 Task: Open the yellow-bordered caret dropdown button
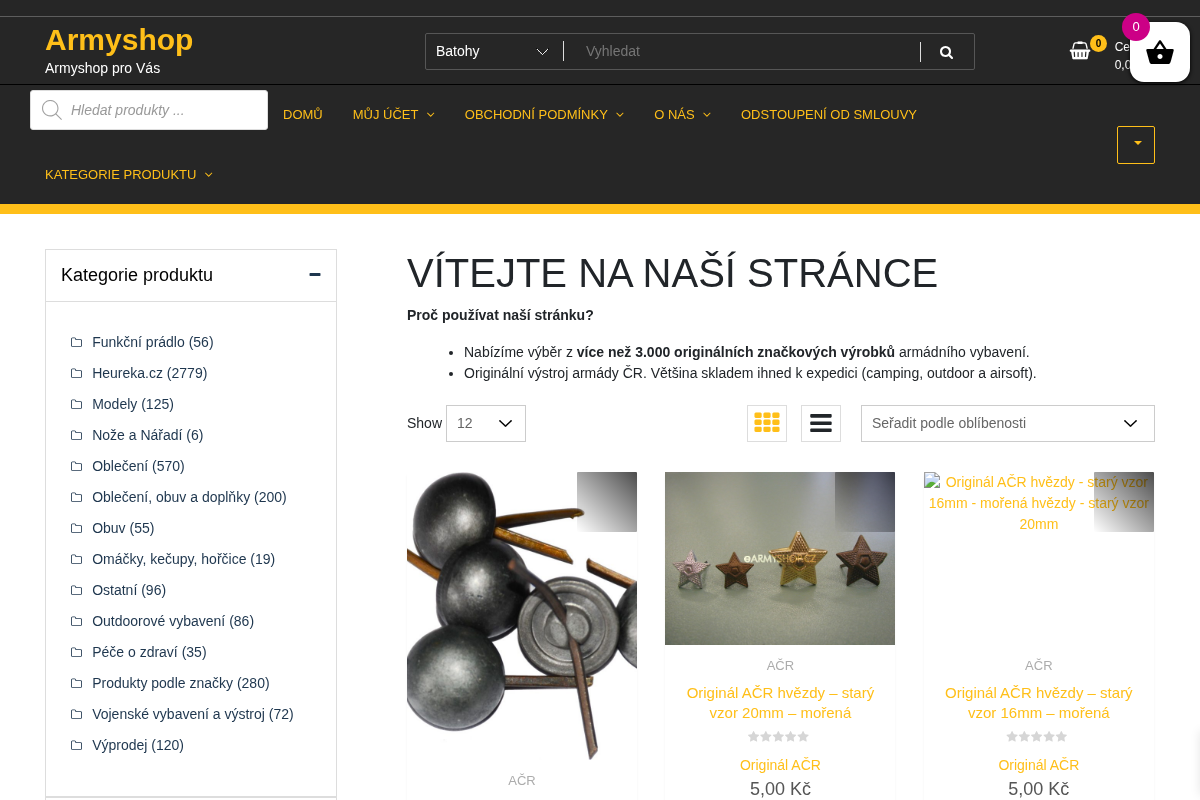1136,145
